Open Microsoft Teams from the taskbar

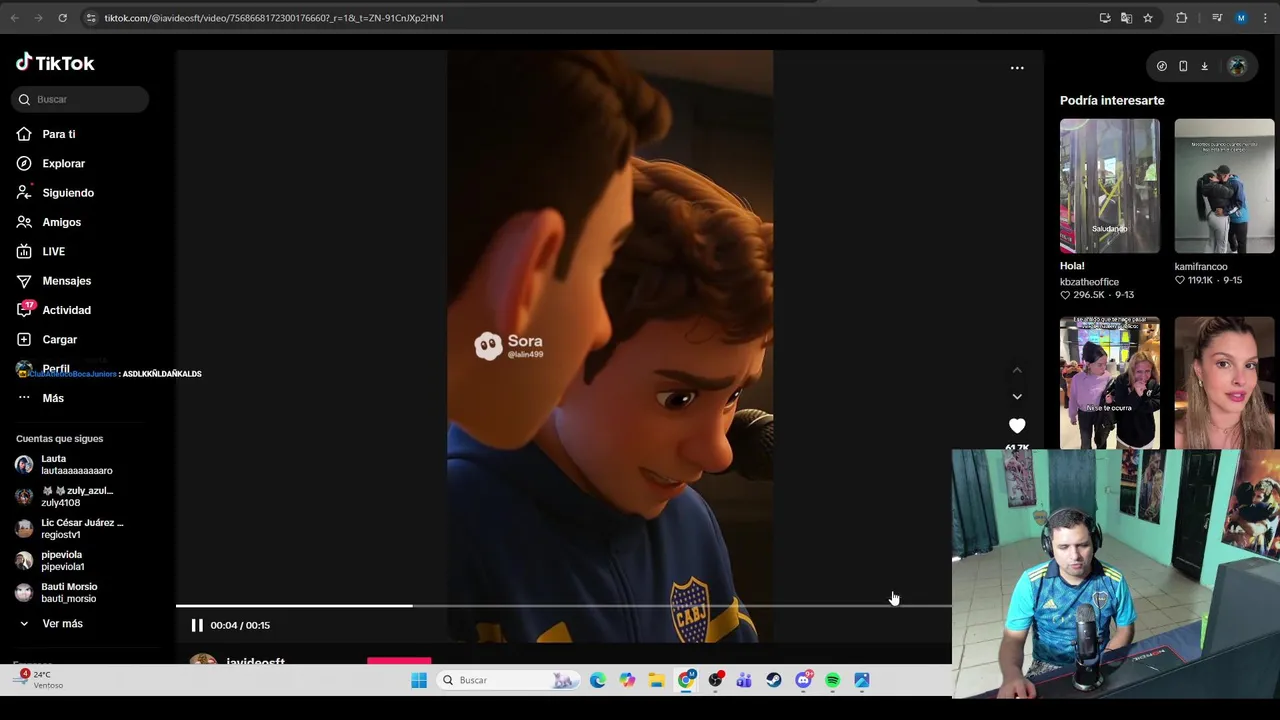744,680
